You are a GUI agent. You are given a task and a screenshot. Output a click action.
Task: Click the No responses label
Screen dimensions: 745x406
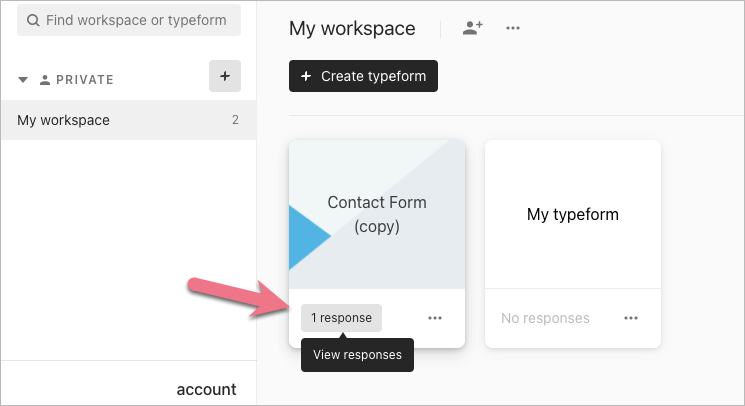tap(545, 318)
